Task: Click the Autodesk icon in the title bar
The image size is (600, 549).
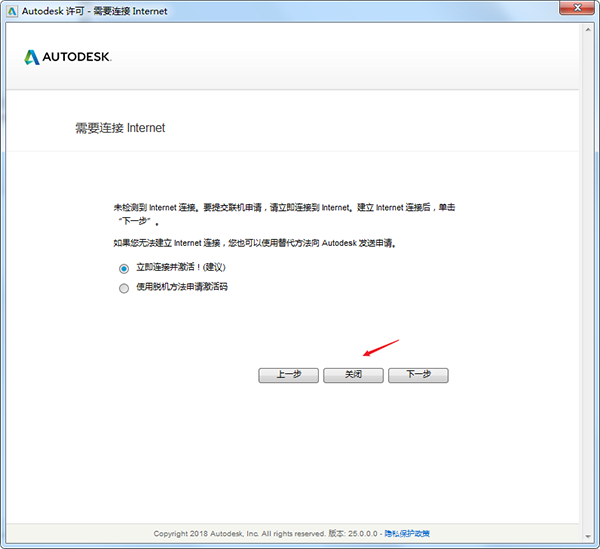Action: (12, 11)
